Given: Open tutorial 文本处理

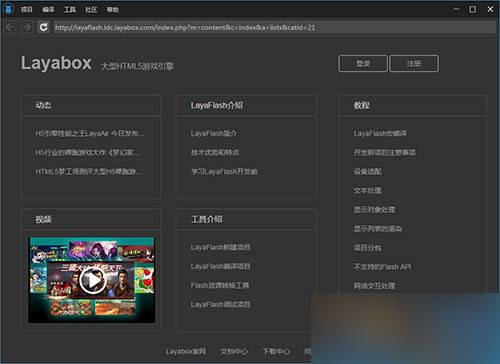Looking at the screenshot, I should click(x=367, y=191).
